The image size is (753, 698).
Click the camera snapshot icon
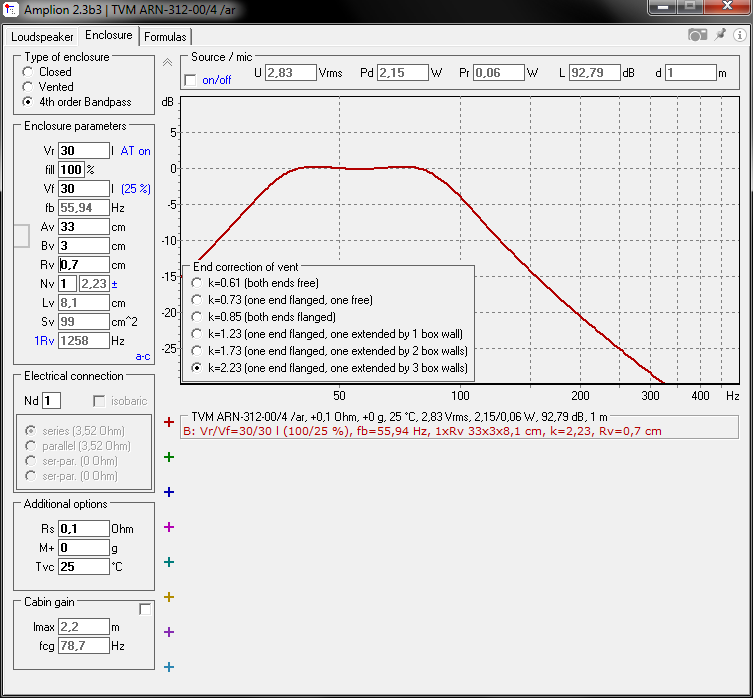tap(697, 35)
